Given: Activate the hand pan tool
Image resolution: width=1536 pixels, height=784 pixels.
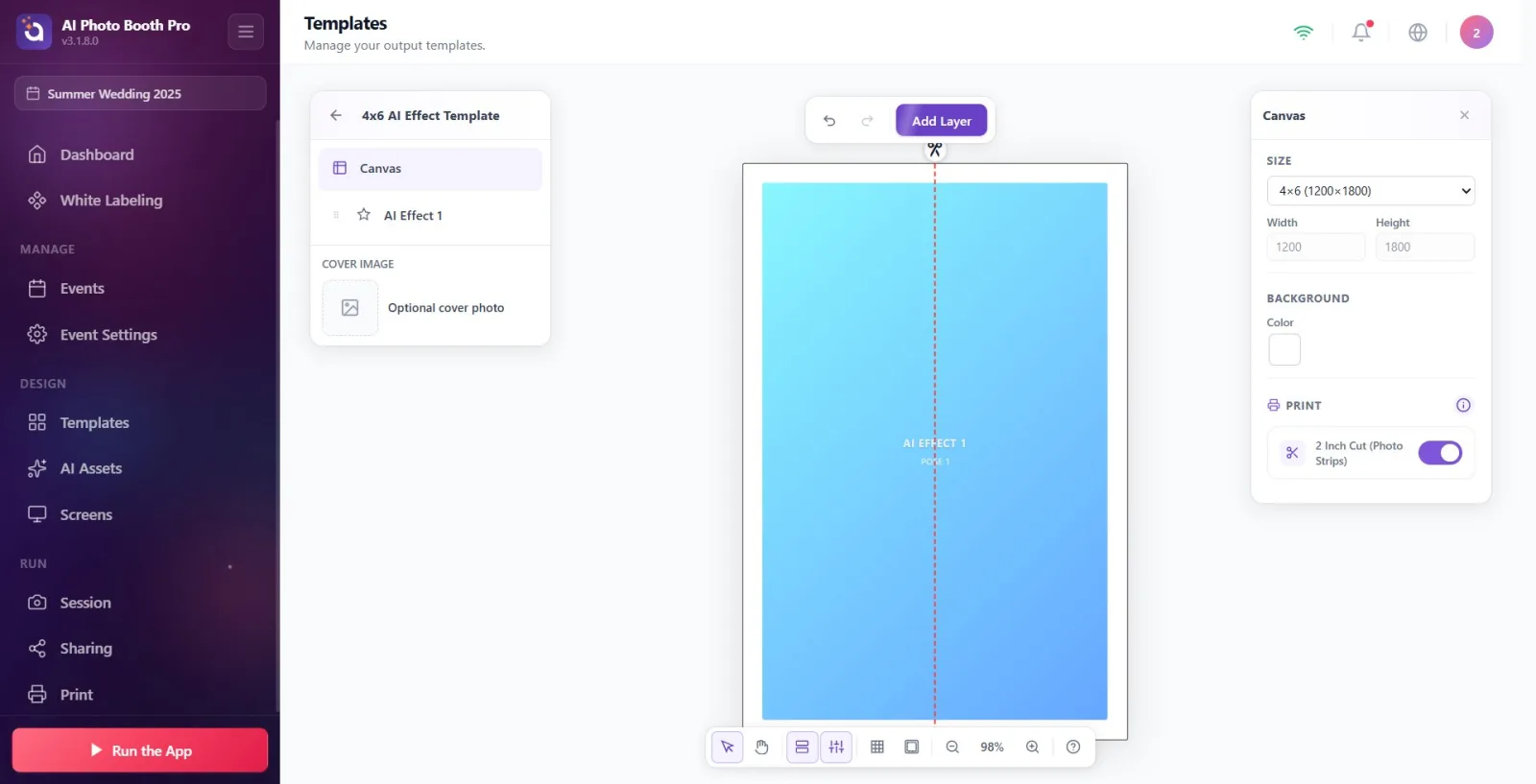Looking at the screenshot, I should pos(762,747).
